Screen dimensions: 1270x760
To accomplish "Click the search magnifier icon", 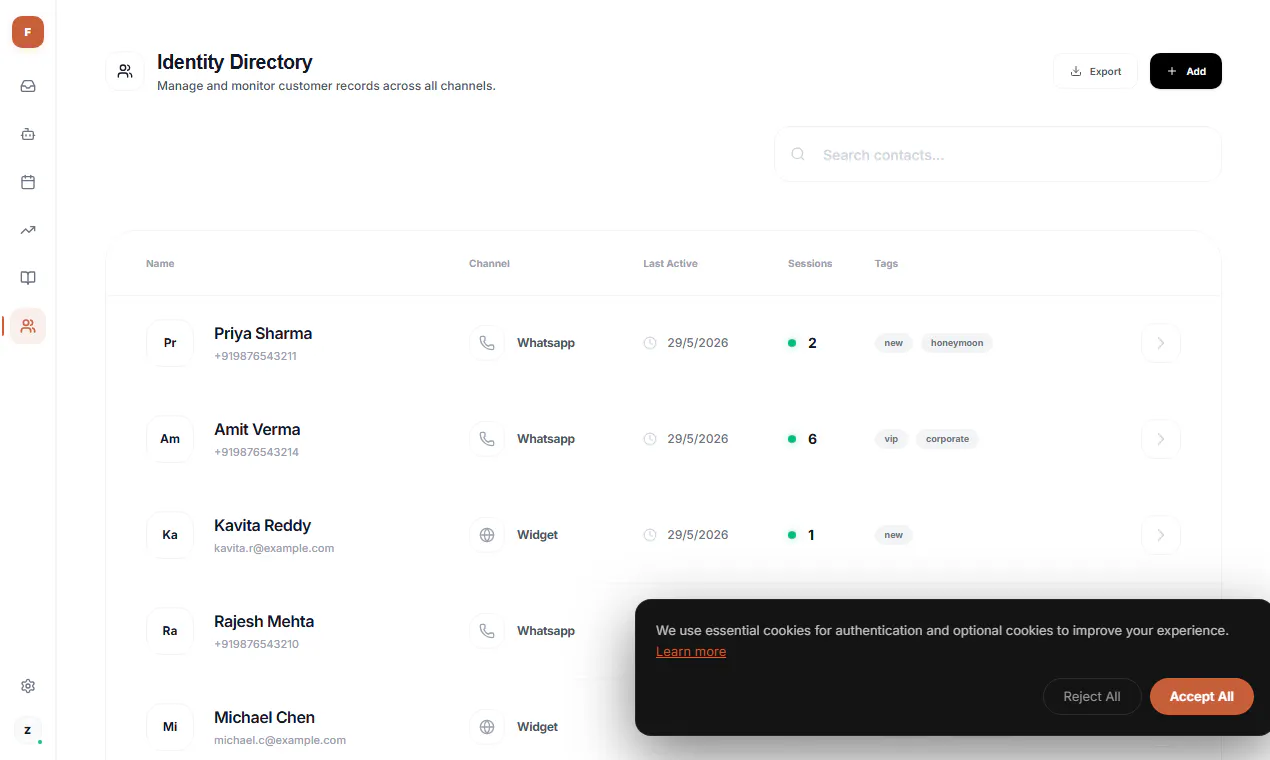I will point(798,154).
